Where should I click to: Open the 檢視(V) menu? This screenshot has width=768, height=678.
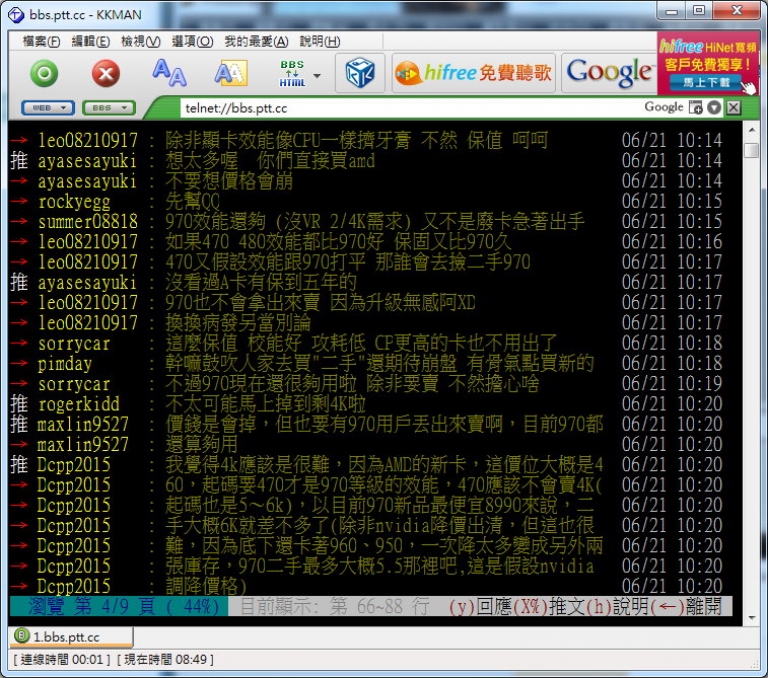point(141,42)
